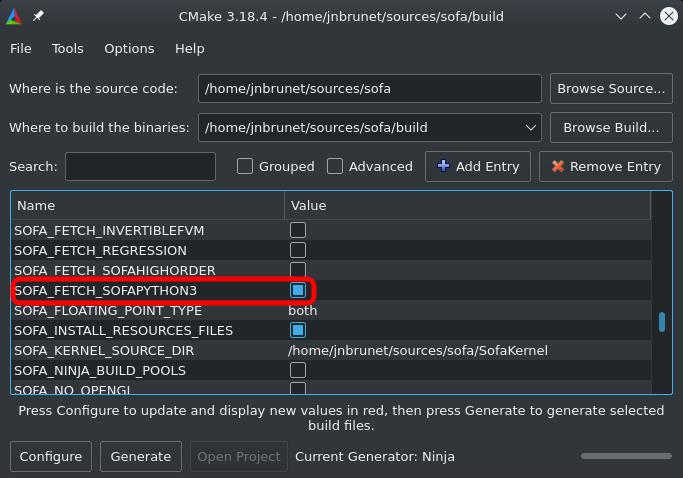Click the cache list vertical scrollbar handle
The height and width of the screenshot is (478, 683).
[x=662, y=322]
